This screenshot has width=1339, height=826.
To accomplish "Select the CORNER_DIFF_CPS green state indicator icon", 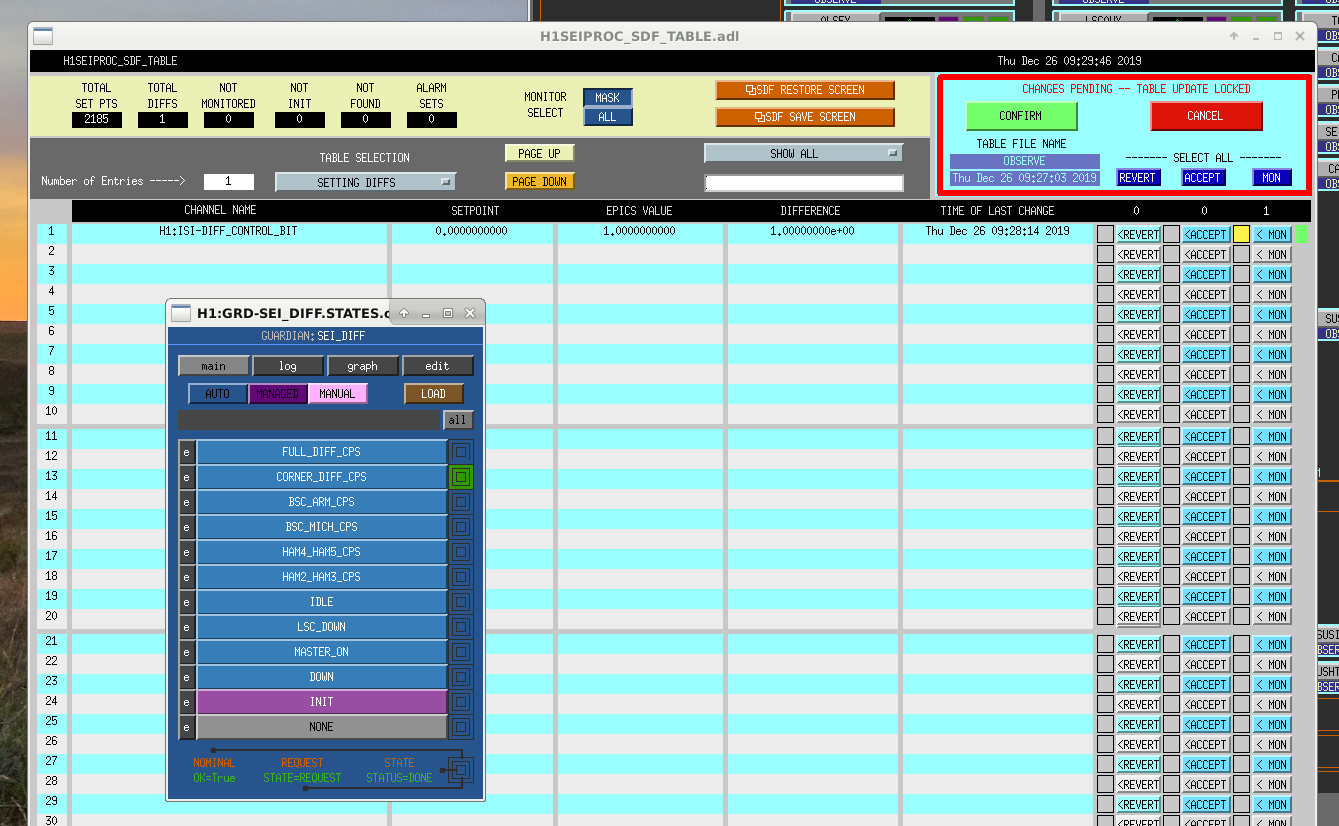I will point(461,477).
